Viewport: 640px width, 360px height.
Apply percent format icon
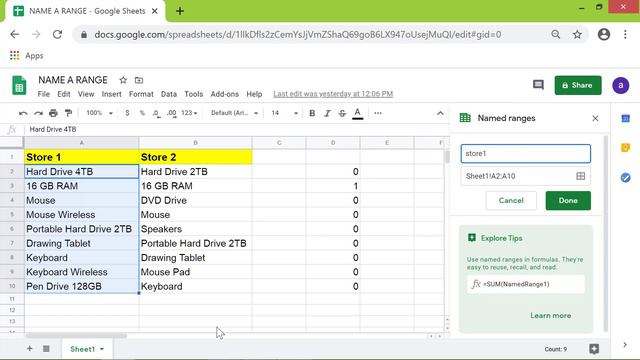click(142, 113)
